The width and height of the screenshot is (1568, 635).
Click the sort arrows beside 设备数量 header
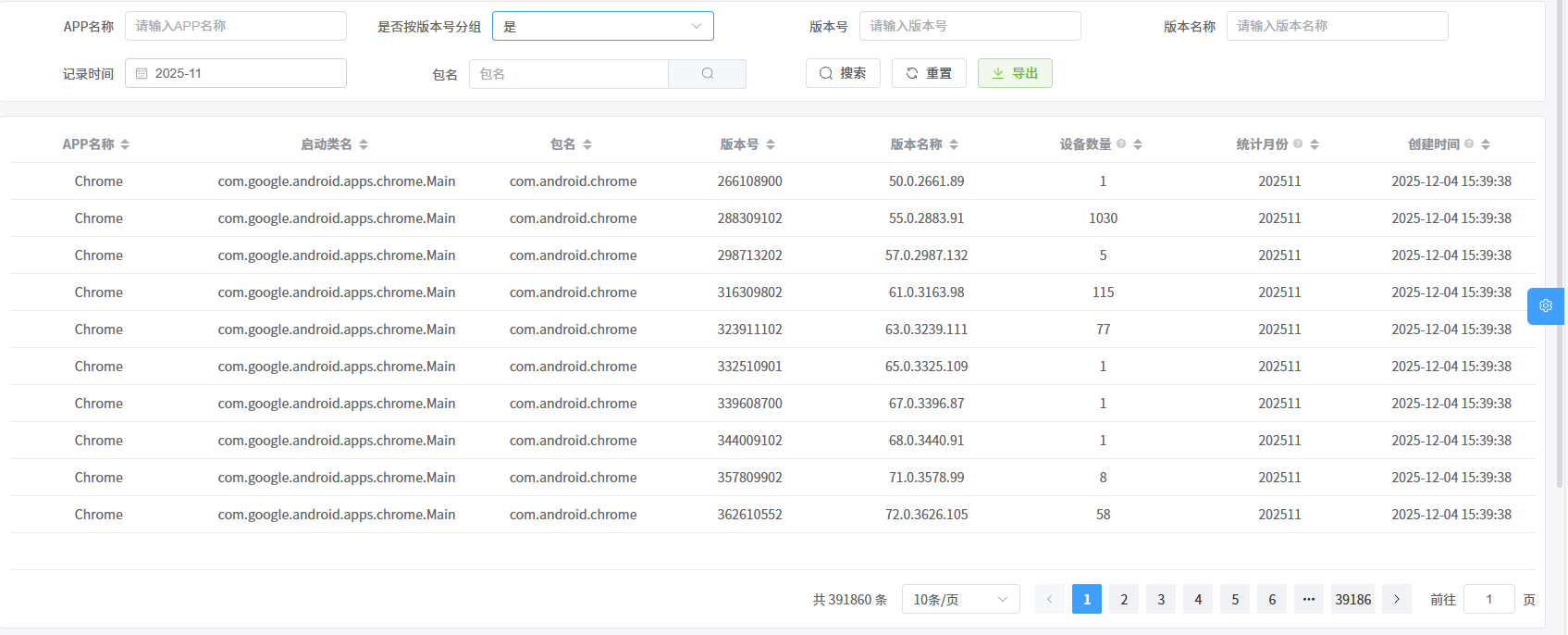(1138, 144)
